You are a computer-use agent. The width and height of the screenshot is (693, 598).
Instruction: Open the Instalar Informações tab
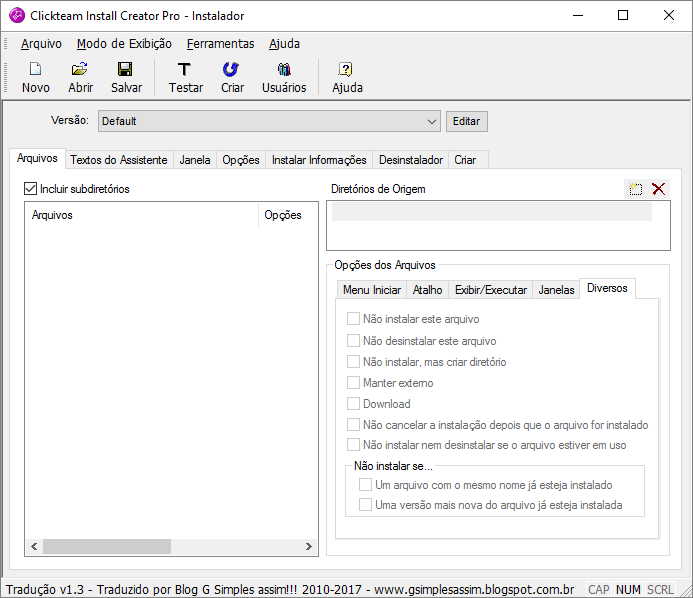click(319, 160)
